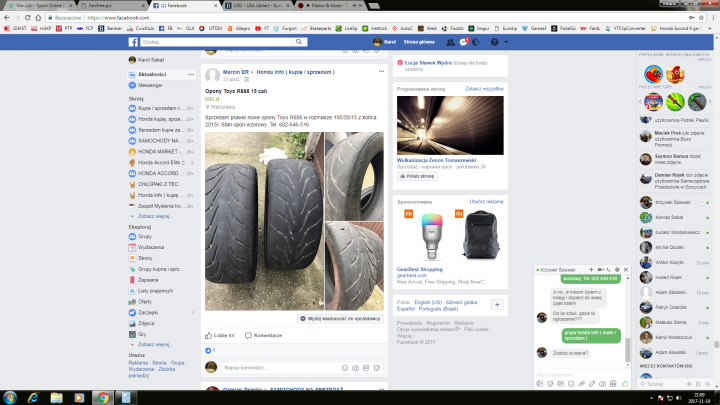Click Zobacz wszystkie for suggested pages
Viewport: 720px width, 405px height.
coord(486,89)
